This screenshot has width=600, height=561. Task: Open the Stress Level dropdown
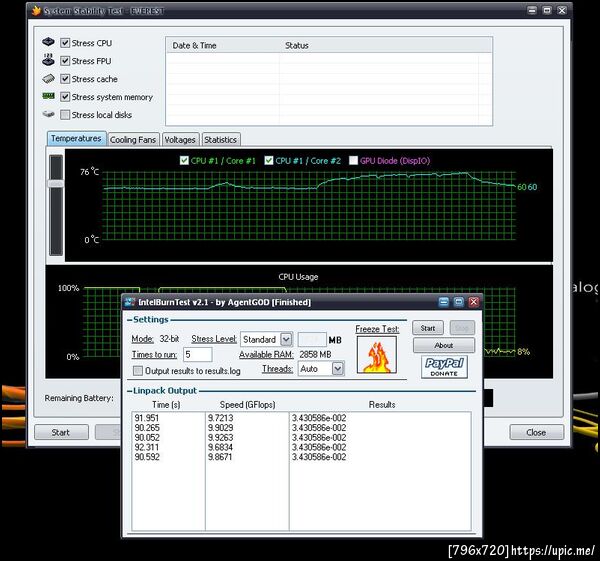click(x=286, y=339)
